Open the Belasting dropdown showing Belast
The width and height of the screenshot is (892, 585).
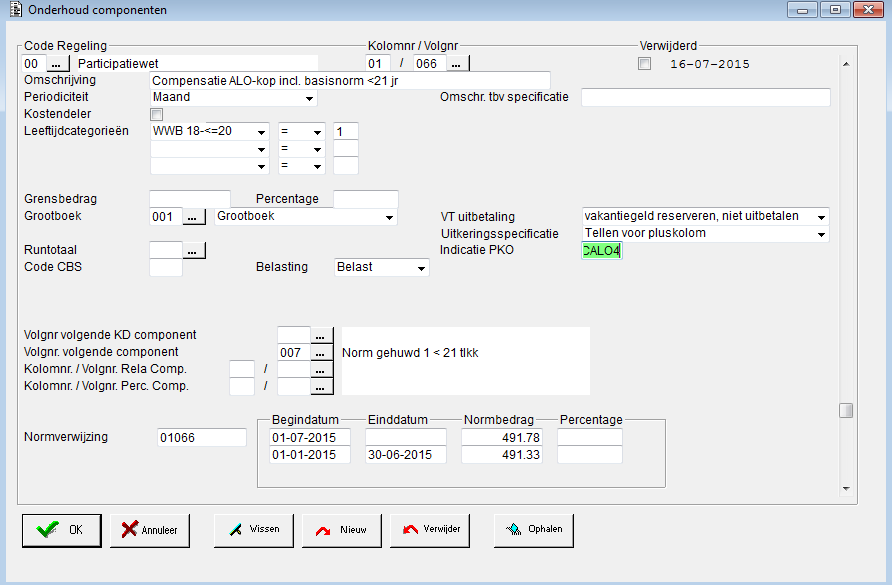coord(382,267)
